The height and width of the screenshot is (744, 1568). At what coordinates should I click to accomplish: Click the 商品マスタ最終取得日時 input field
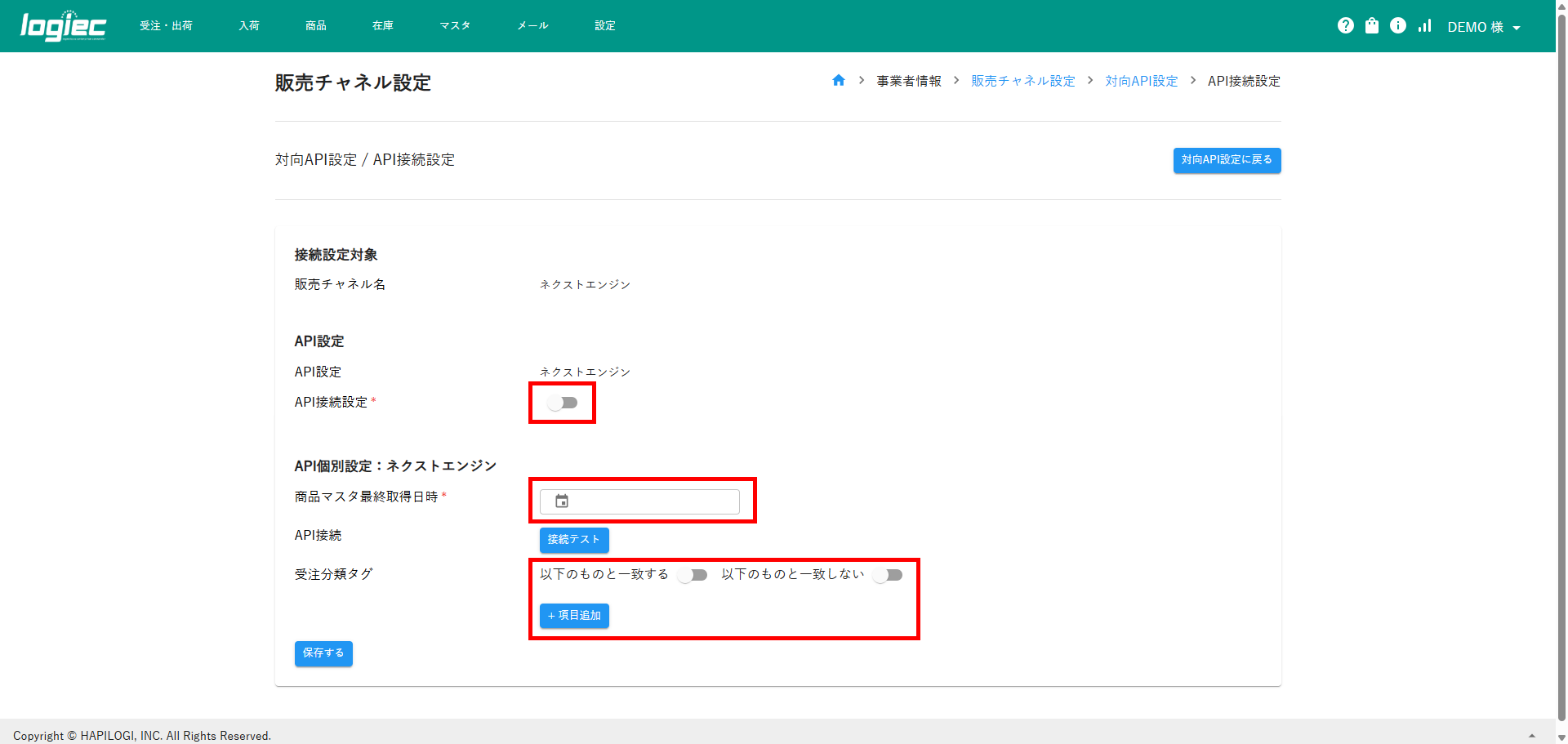(x=653, y=501)
